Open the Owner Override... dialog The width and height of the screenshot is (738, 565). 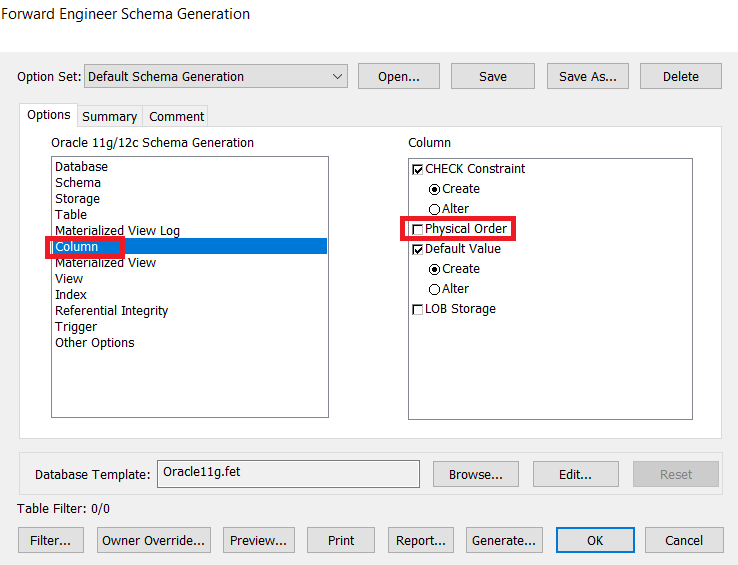point(154,540)
